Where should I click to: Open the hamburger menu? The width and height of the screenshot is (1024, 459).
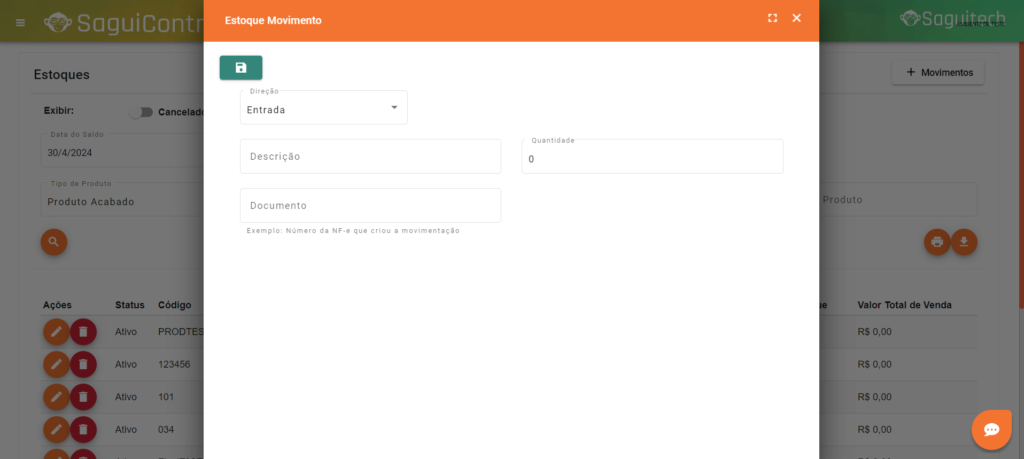coord(20,22)
